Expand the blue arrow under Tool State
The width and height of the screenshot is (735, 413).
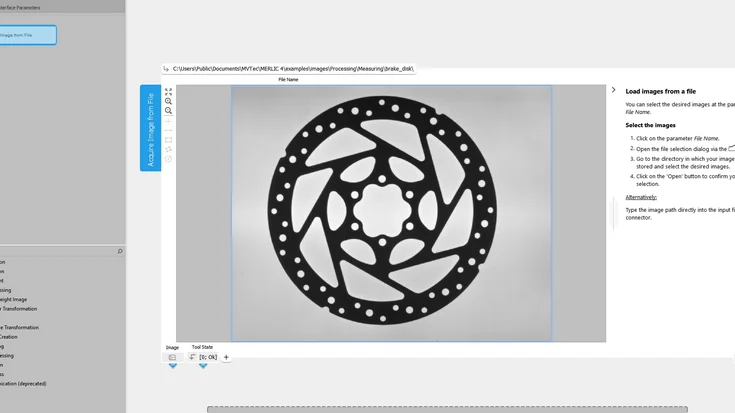pos(203,366)
